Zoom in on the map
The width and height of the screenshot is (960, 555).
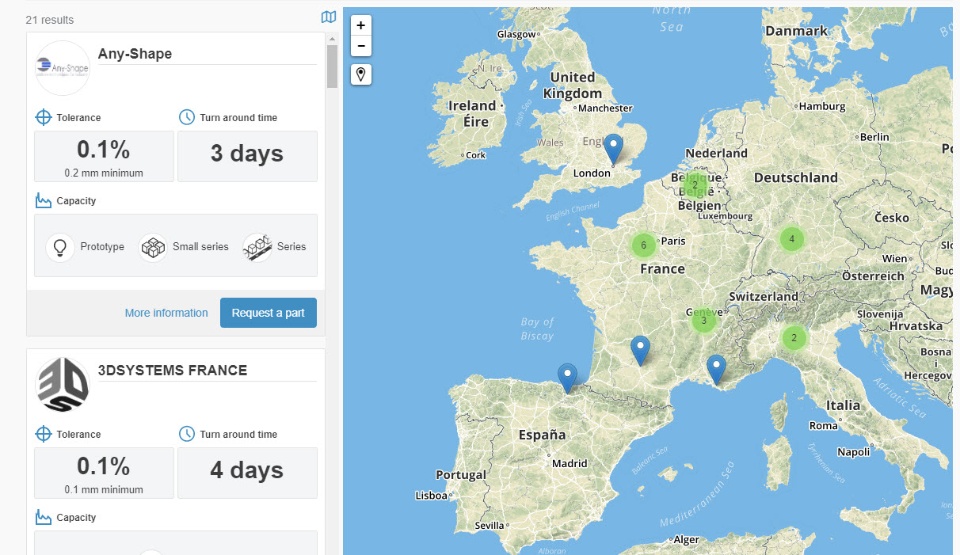361,25
